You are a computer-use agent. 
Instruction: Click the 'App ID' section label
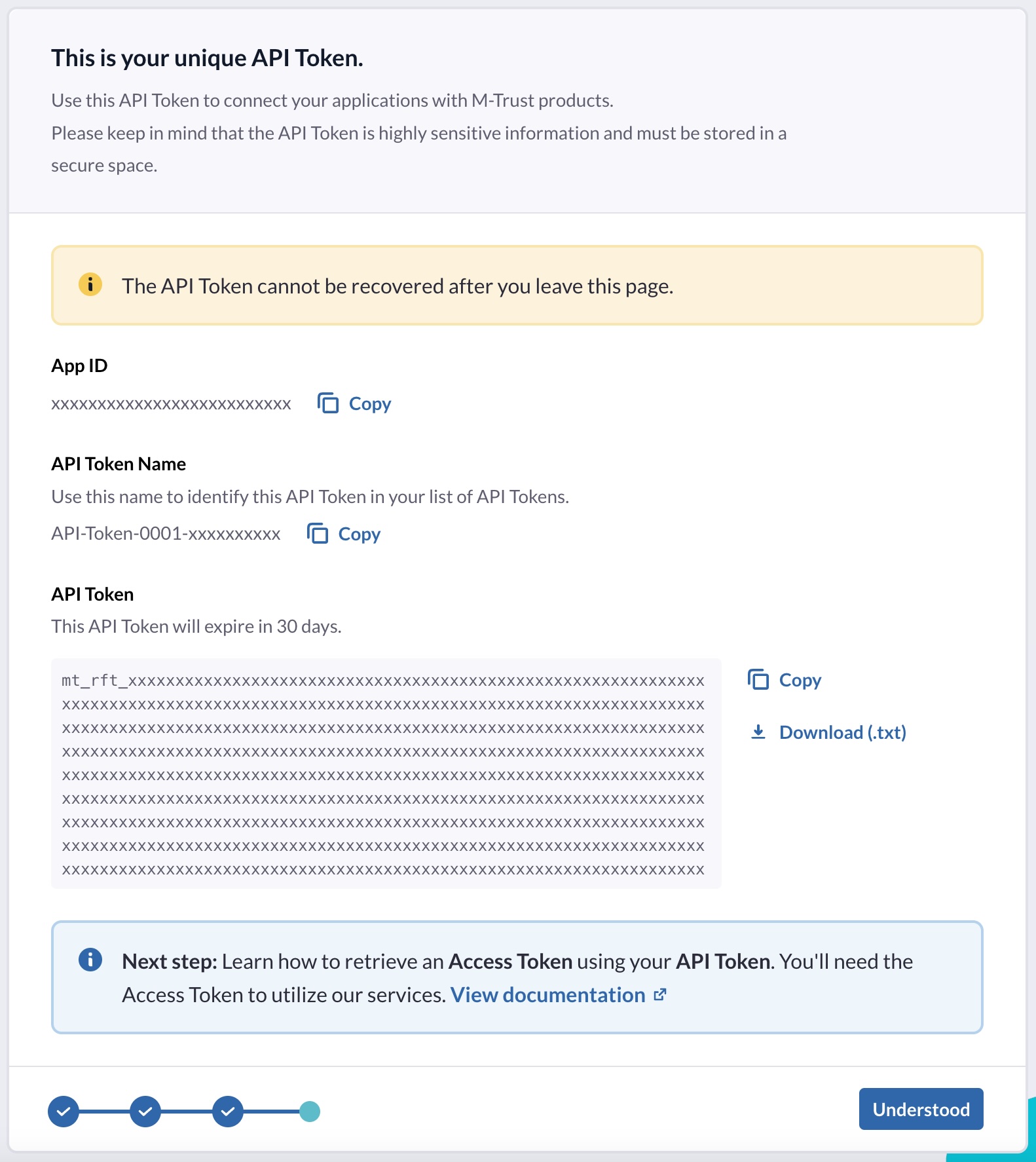coord(79,365)
